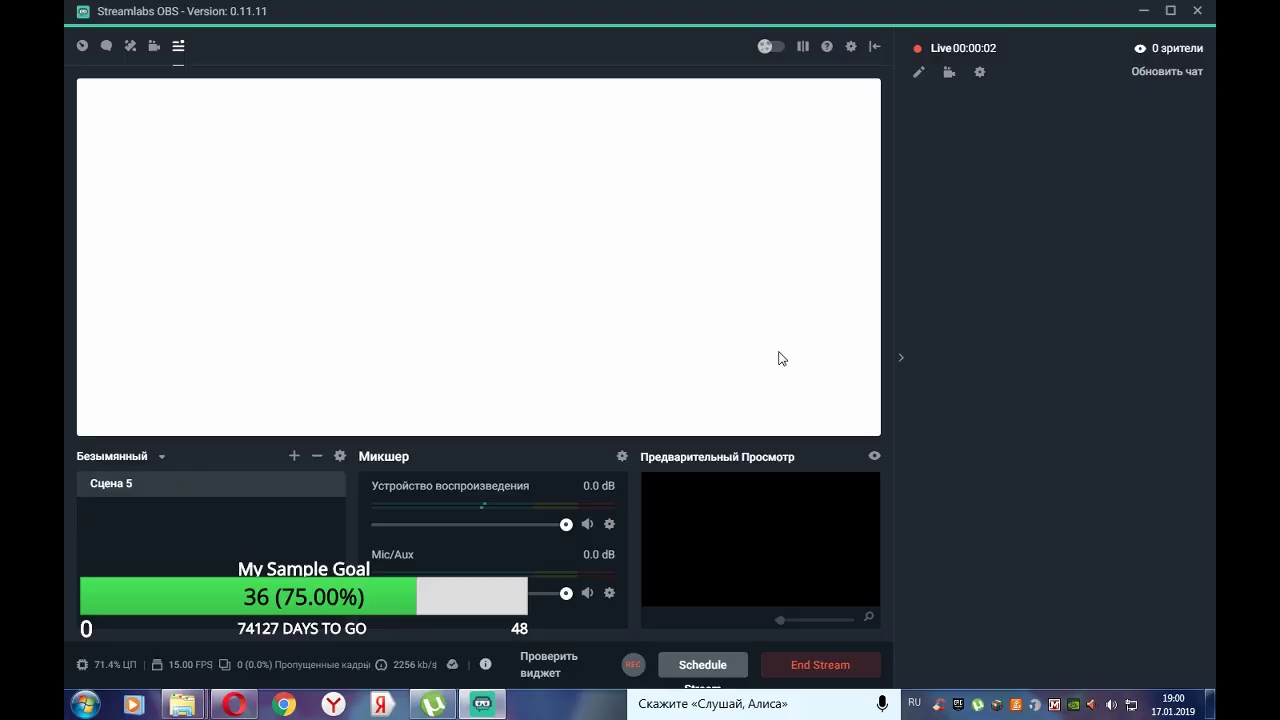Open chat panel settings gear
Viewport: 1280px width, 720px height.
[x=980, y=72]
